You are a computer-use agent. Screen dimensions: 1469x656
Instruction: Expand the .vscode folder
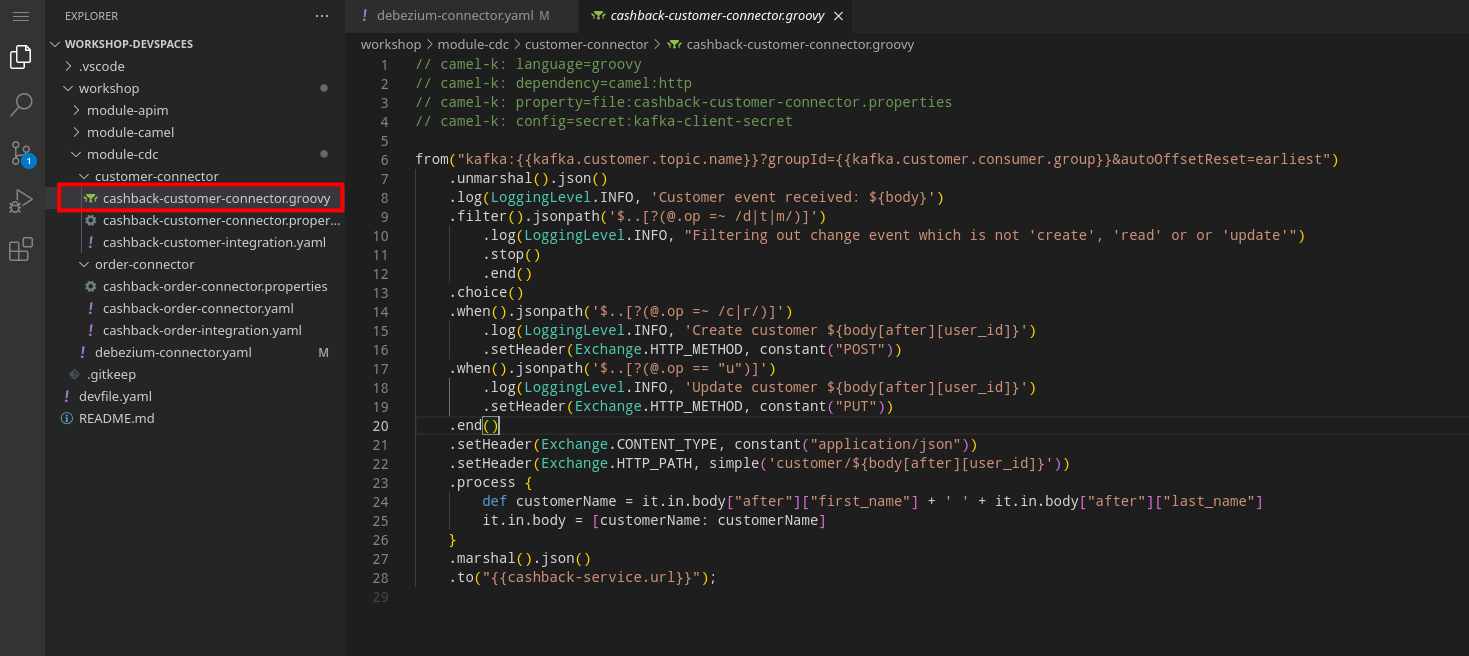tap(101, 66)
